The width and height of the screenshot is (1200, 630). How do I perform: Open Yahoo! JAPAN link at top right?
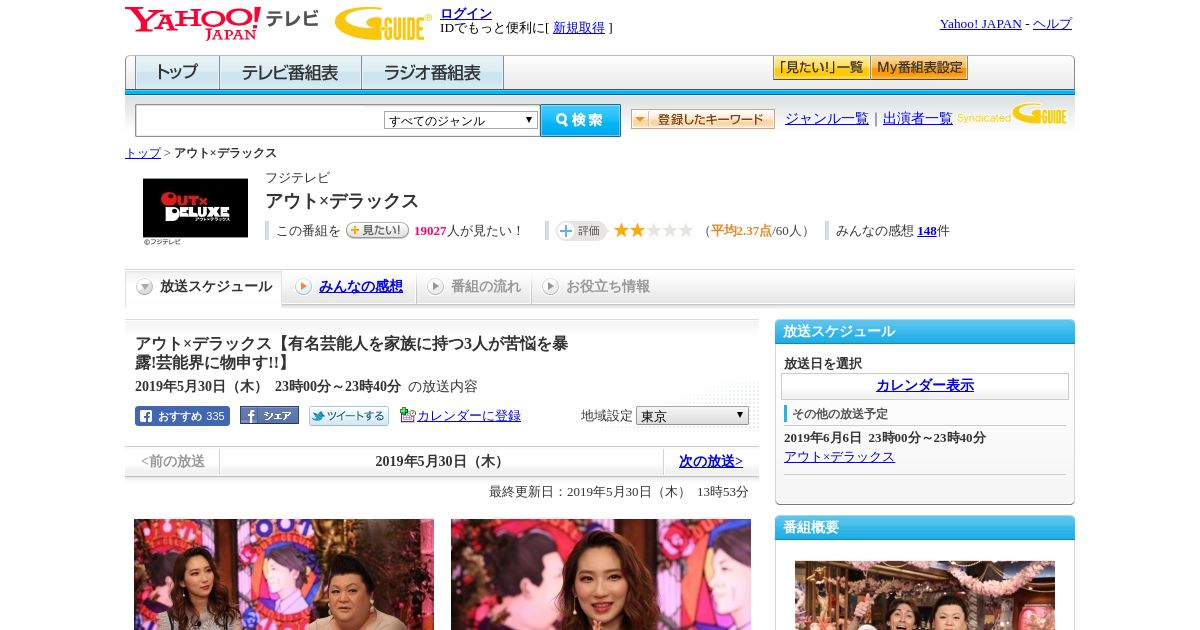click(x=981, y=24)
